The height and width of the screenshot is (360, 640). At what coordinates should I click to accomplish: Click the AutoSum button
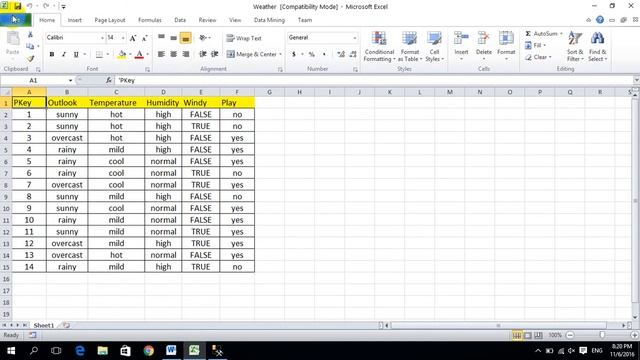tap(541, 33)
